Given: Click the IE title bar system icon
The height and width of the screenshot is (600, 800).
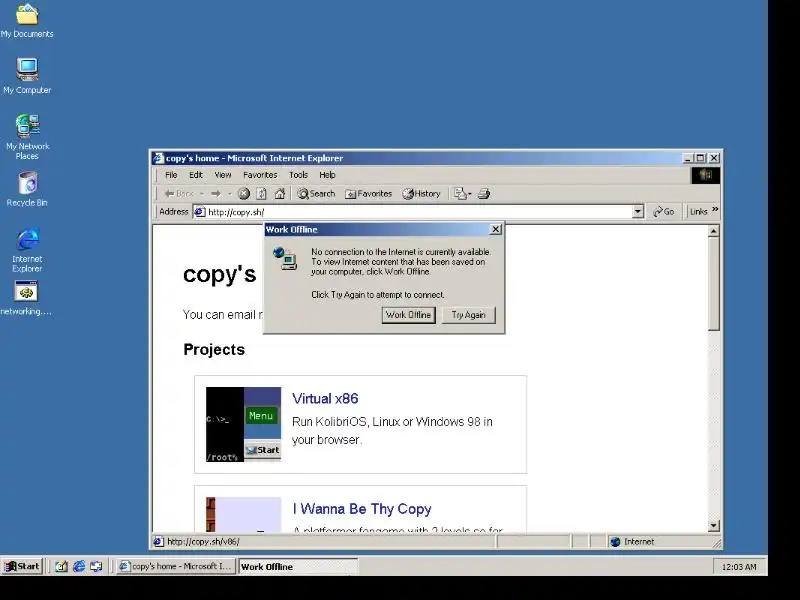Looking at the screenshot, I should pos(158,158).
